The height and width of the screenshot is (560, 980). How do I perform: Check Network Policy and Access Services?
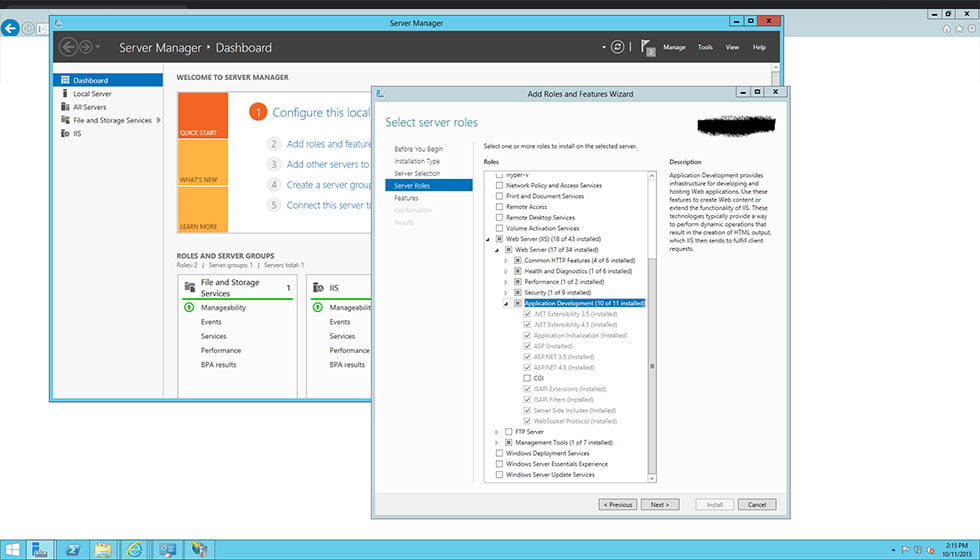click(499, 186)
